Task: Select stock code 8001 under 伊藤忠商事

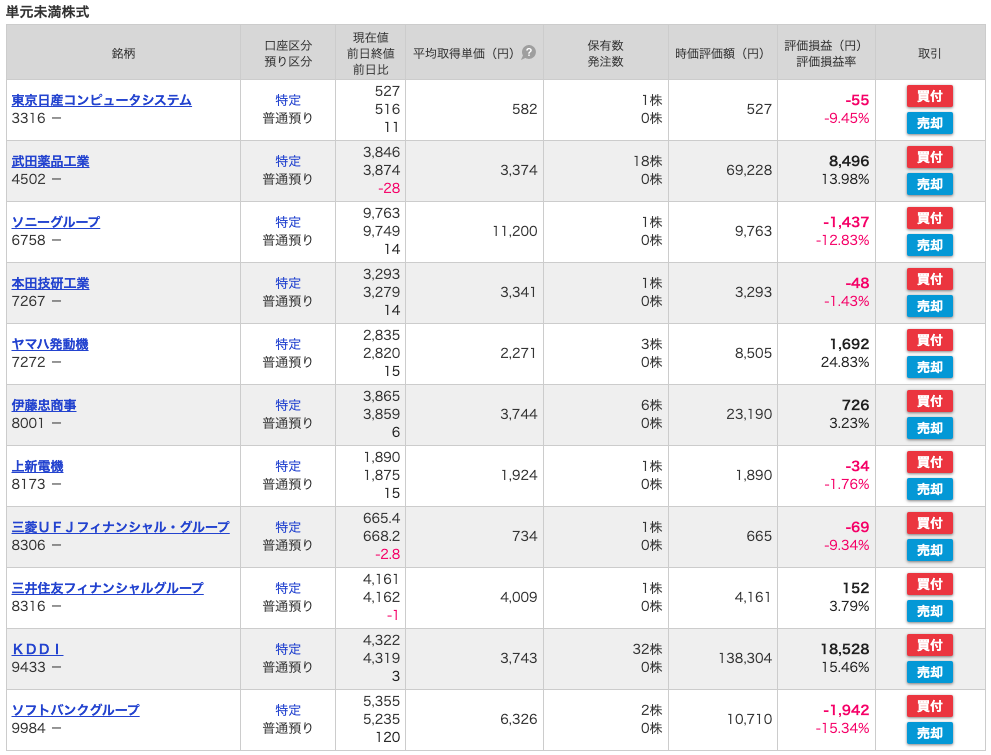Action: pos(28,423)
